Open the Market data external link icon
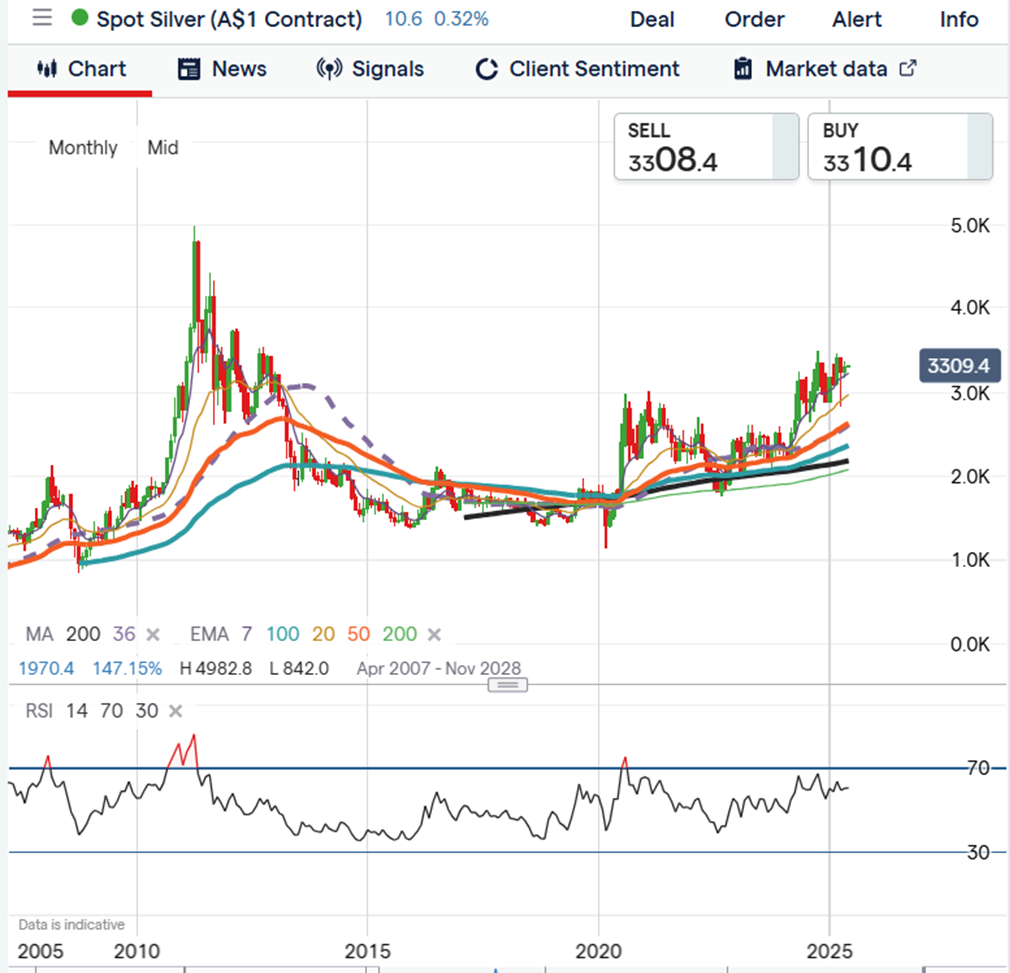Image resolution: width=1010 pixels, height=973 pixels. pos(908,68)
